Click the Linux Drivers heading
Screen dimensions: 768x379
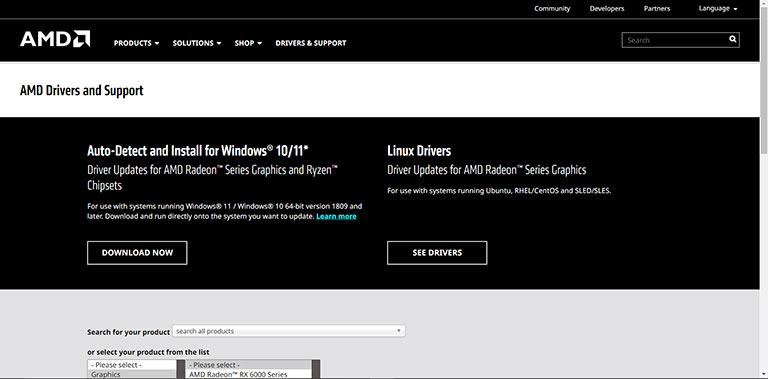(419, 151)
